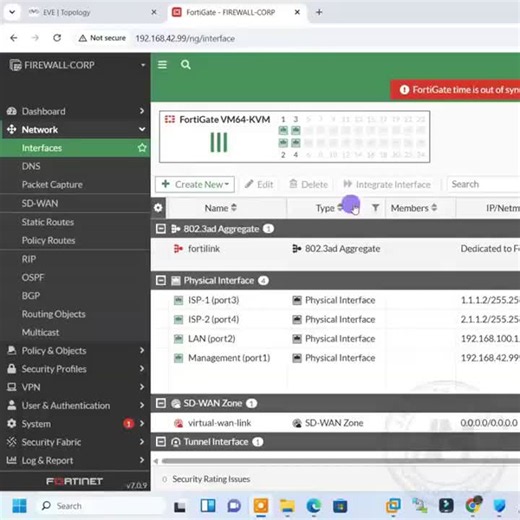This screenshot has height=520, width=520.
Task: Open the RIP page
Action: tap(29, 259)
